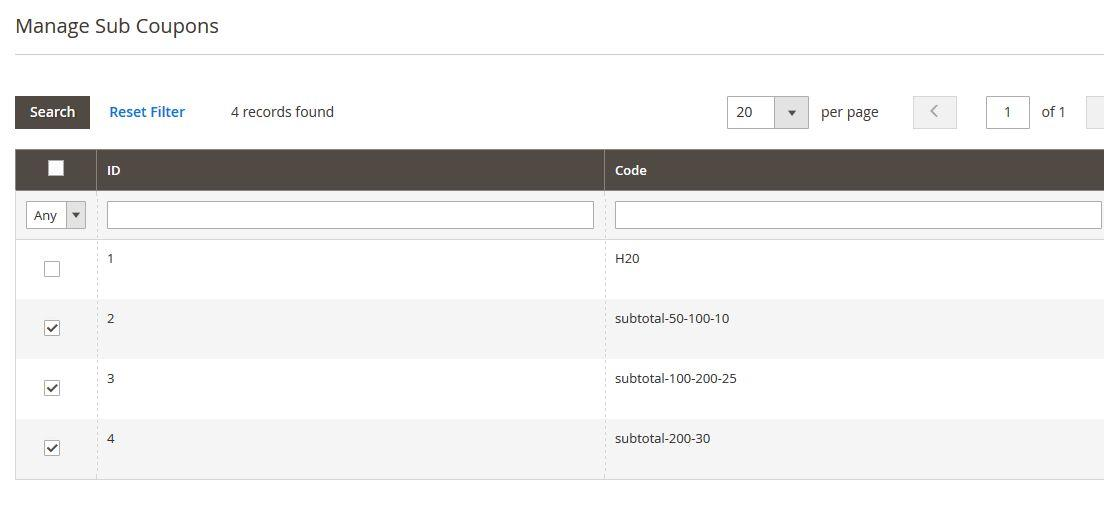Open the Any selection filter dropdown
This screenshot has width=1104, height=511.
pos(56,215)
